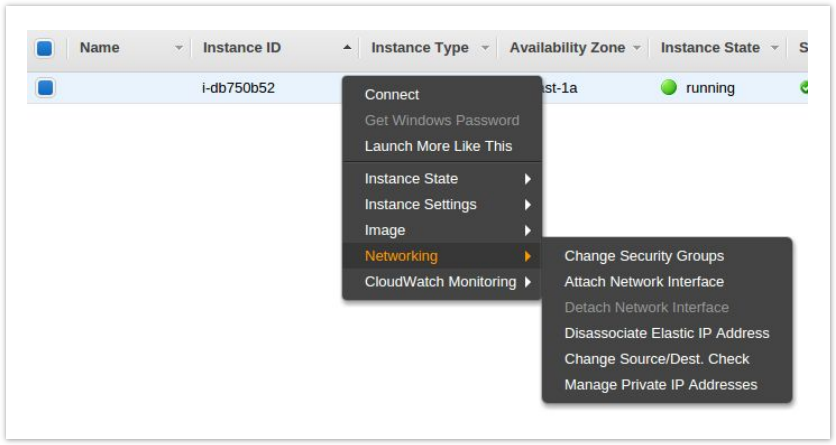Click the i-db750b52 instance ID cell
Viewport: 836px width, 445px height.
[x=238, y=88]
